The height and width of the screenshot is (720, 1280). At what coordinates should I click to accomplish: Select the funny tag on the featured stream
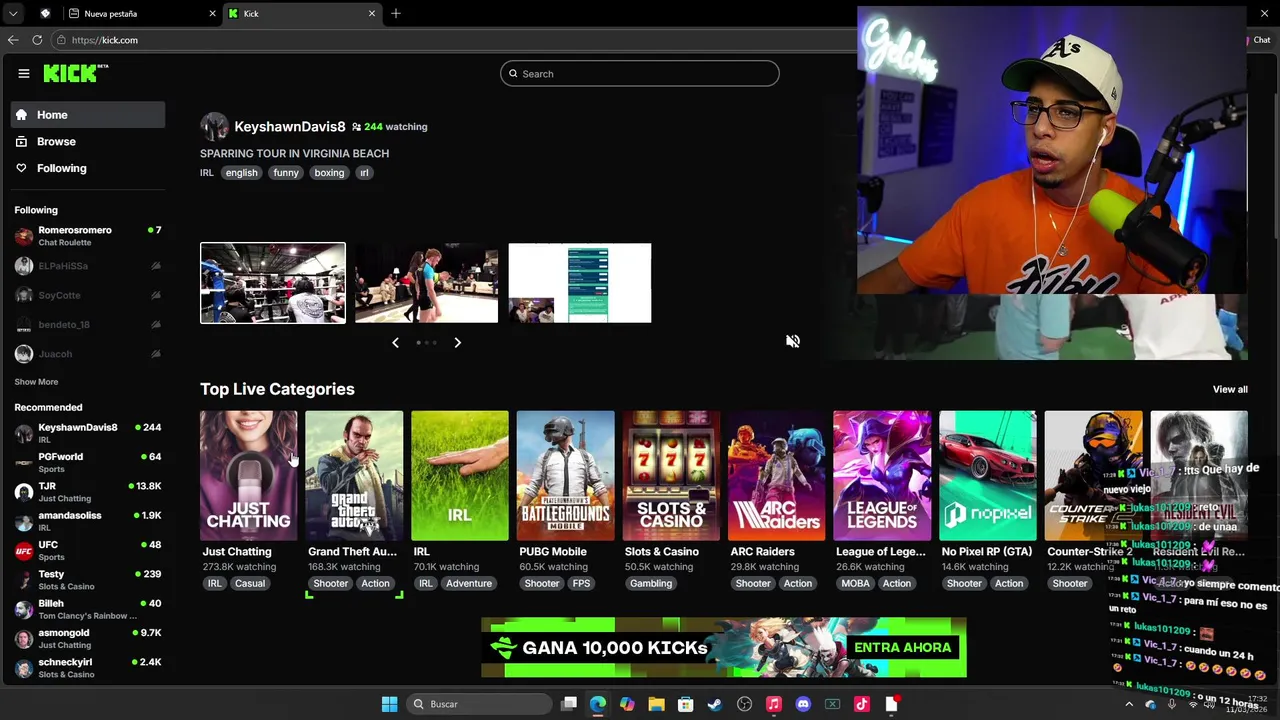point(286,173)
